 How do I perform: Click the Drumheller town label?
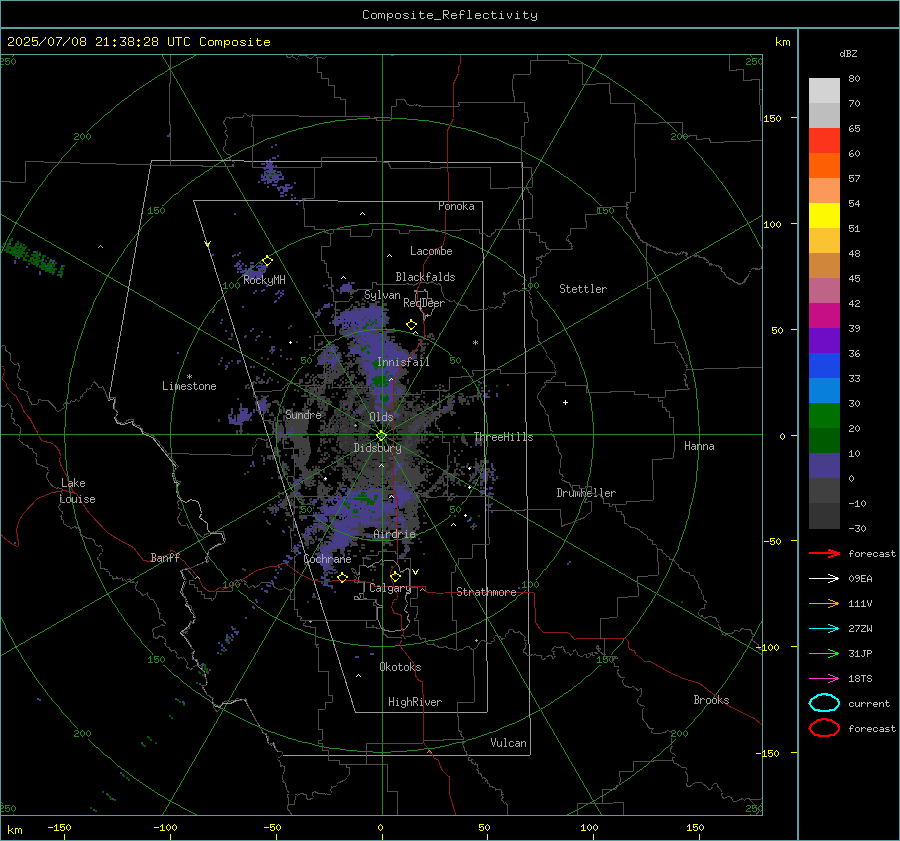(x=586, y=493)
